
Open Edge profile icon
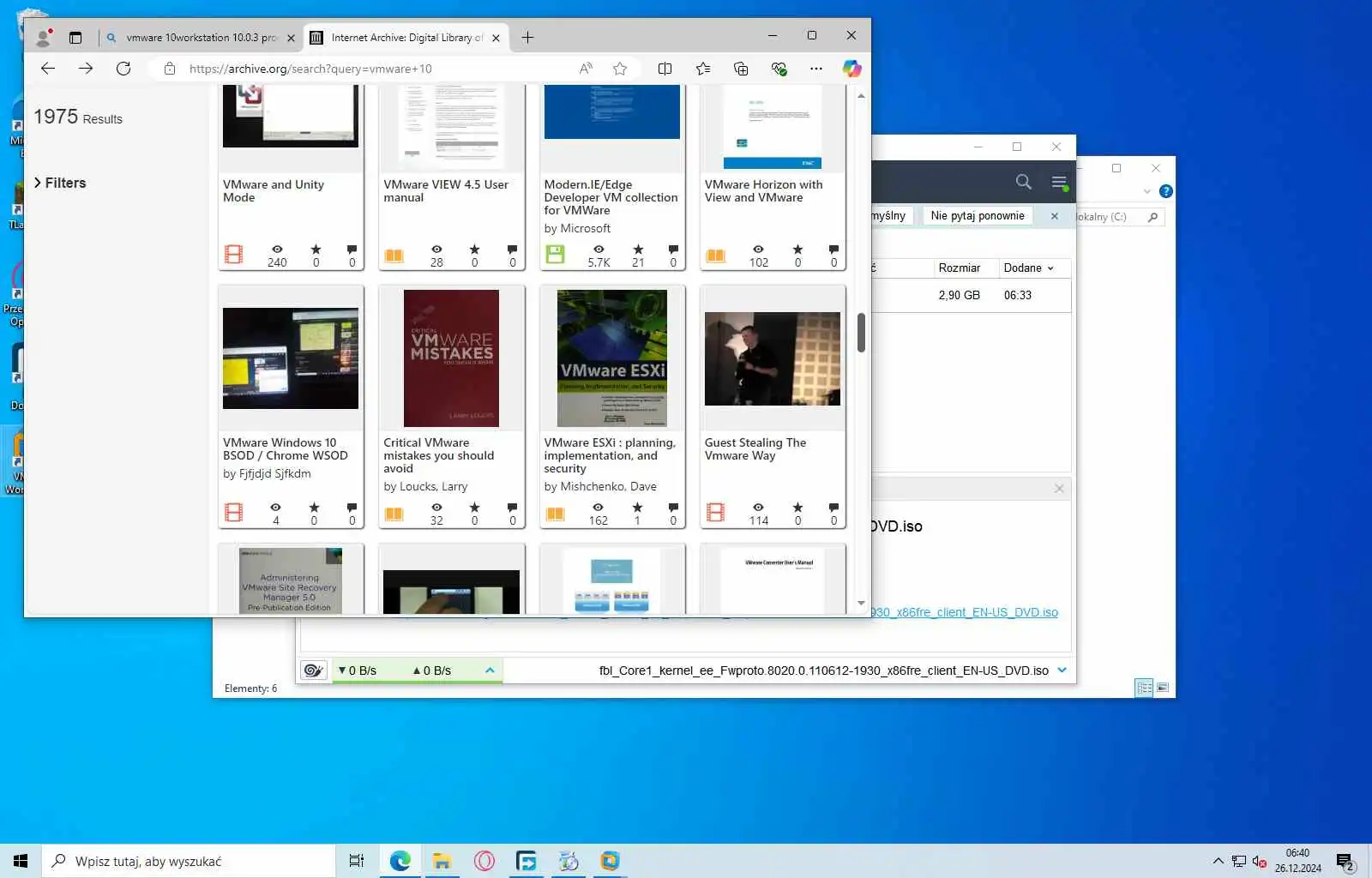(43, 38)
